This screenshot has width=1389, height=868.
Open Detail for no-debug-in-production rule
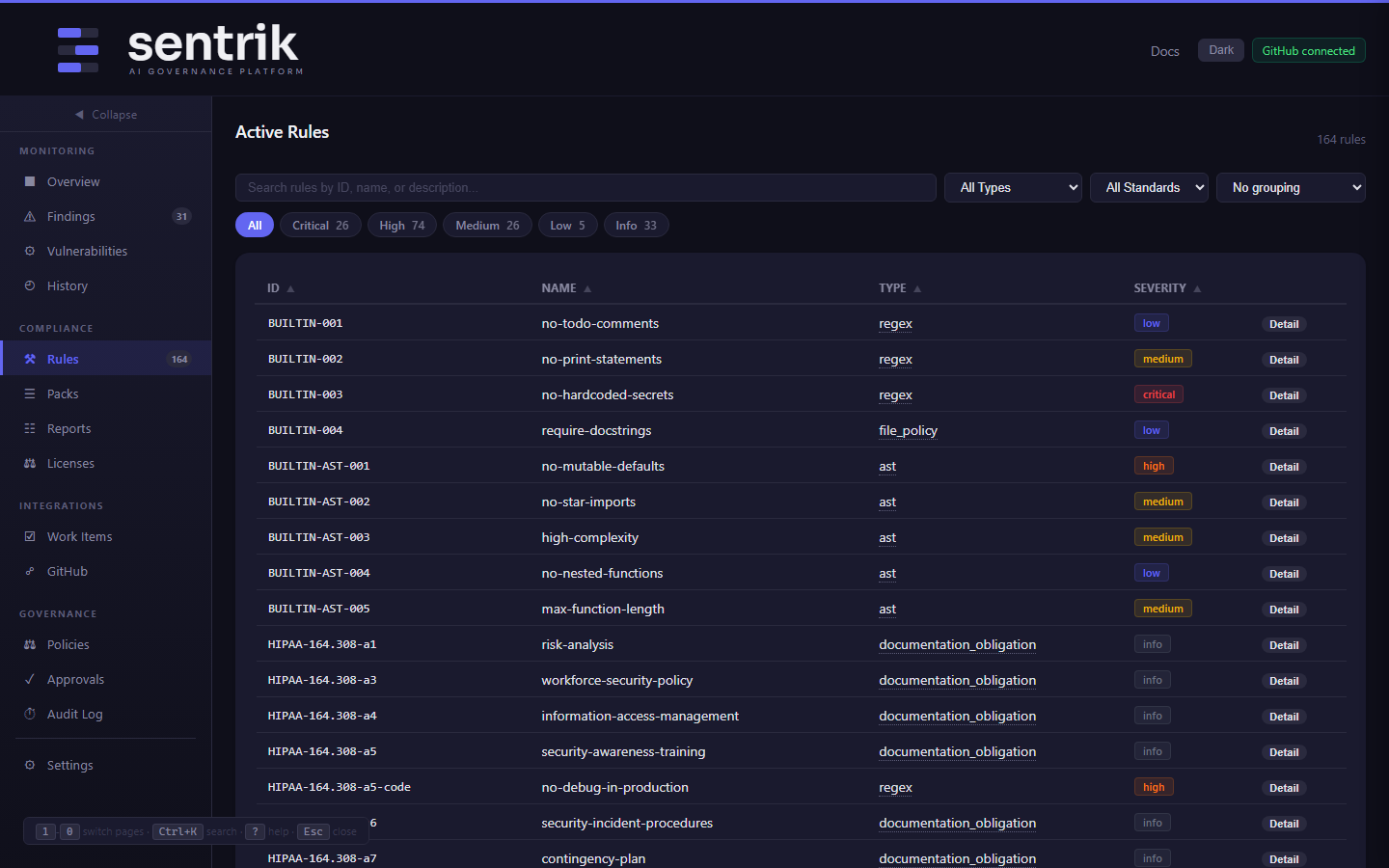(1284, 788)
